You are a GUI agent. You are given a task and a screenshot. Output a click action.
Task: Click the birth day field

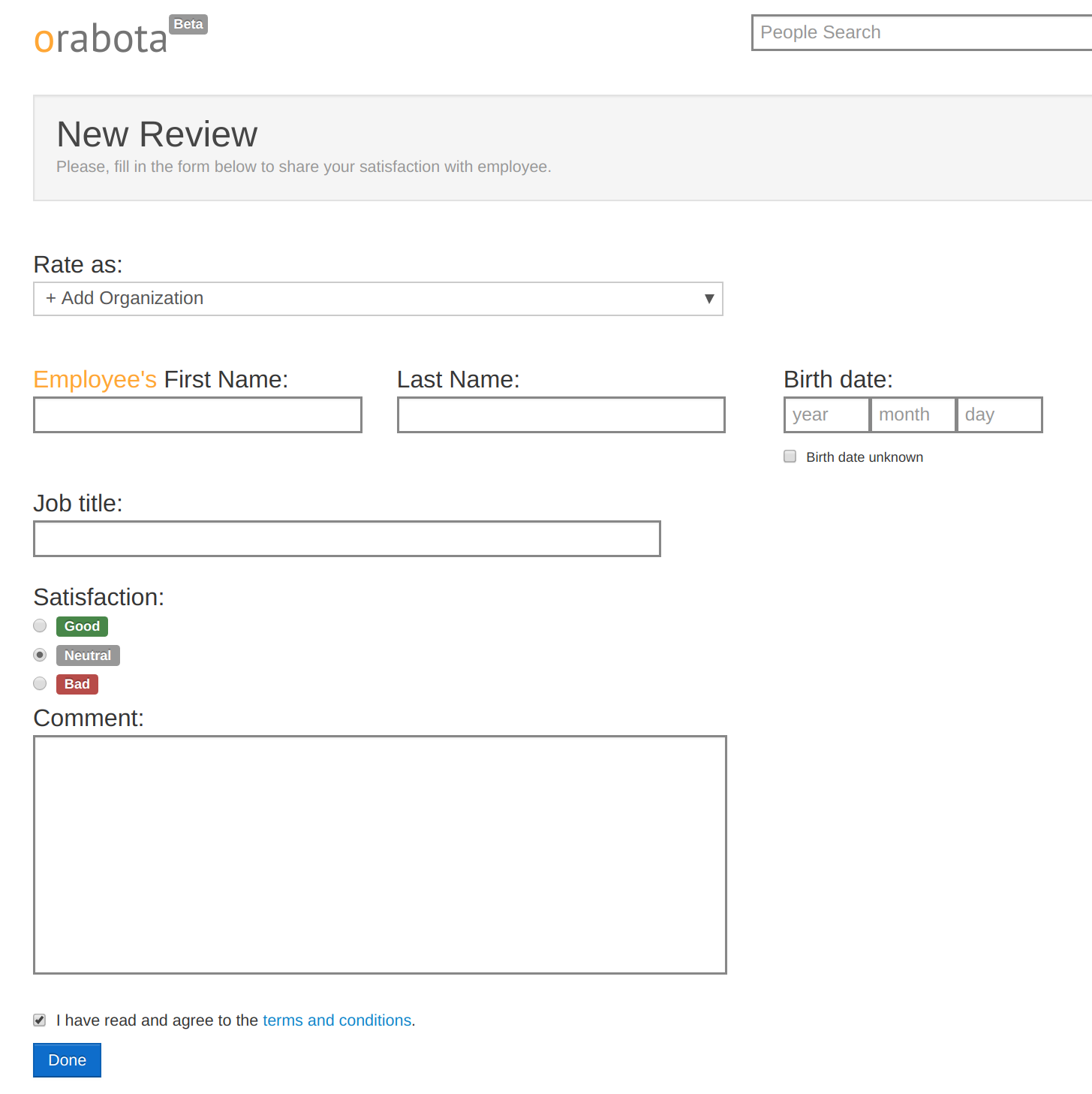tap(1000, 415)
